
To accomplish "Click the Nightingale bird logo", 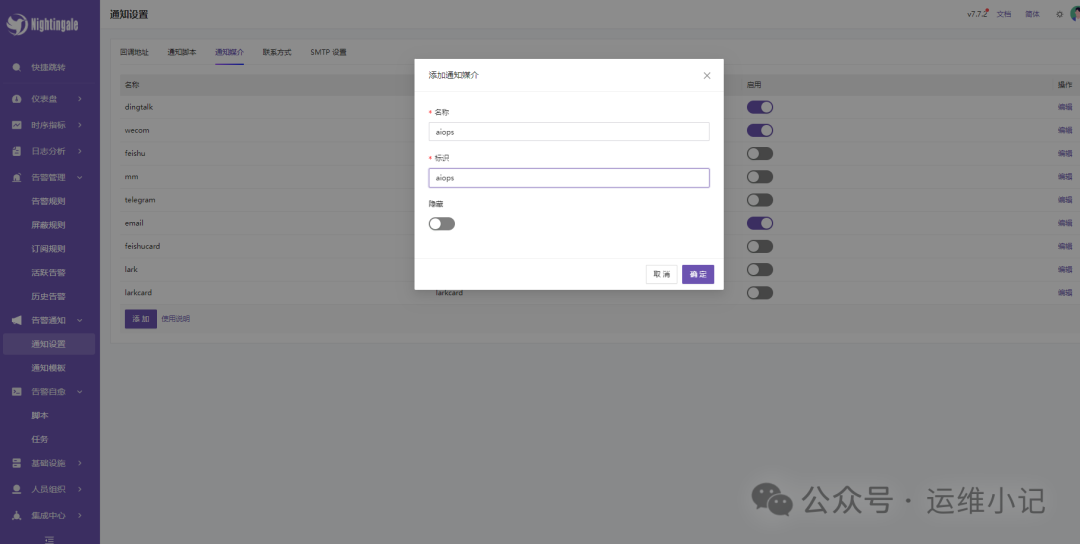I will (x=17, y=26).
